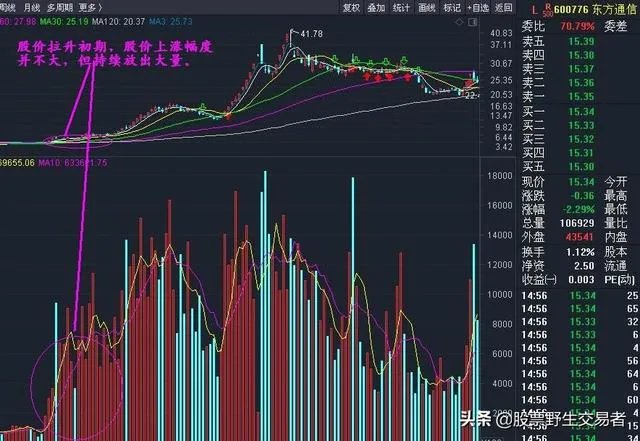Click the 今开 label
The image size is (640, 441).
click(616, 182)
